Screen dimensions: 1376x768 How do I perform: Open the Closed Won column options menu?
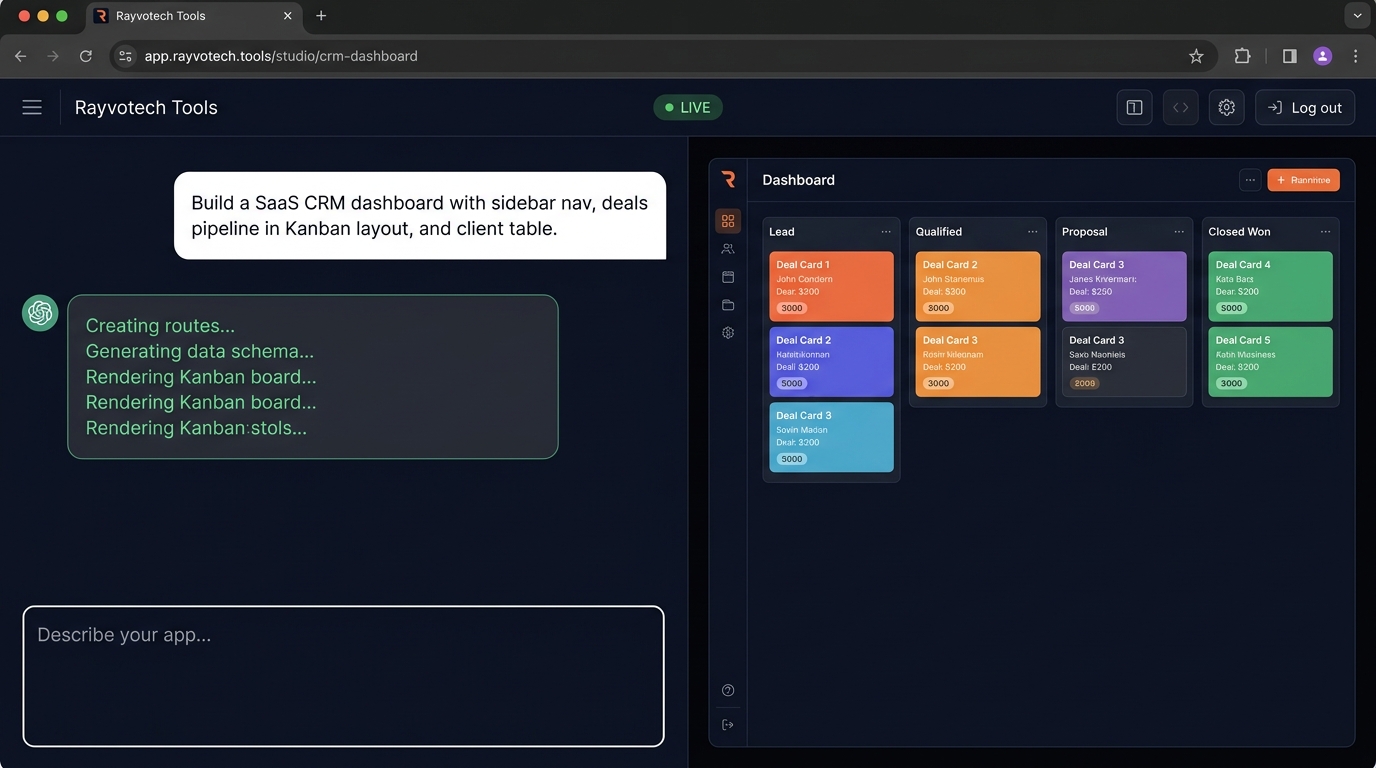click(x=1325, y=232)
